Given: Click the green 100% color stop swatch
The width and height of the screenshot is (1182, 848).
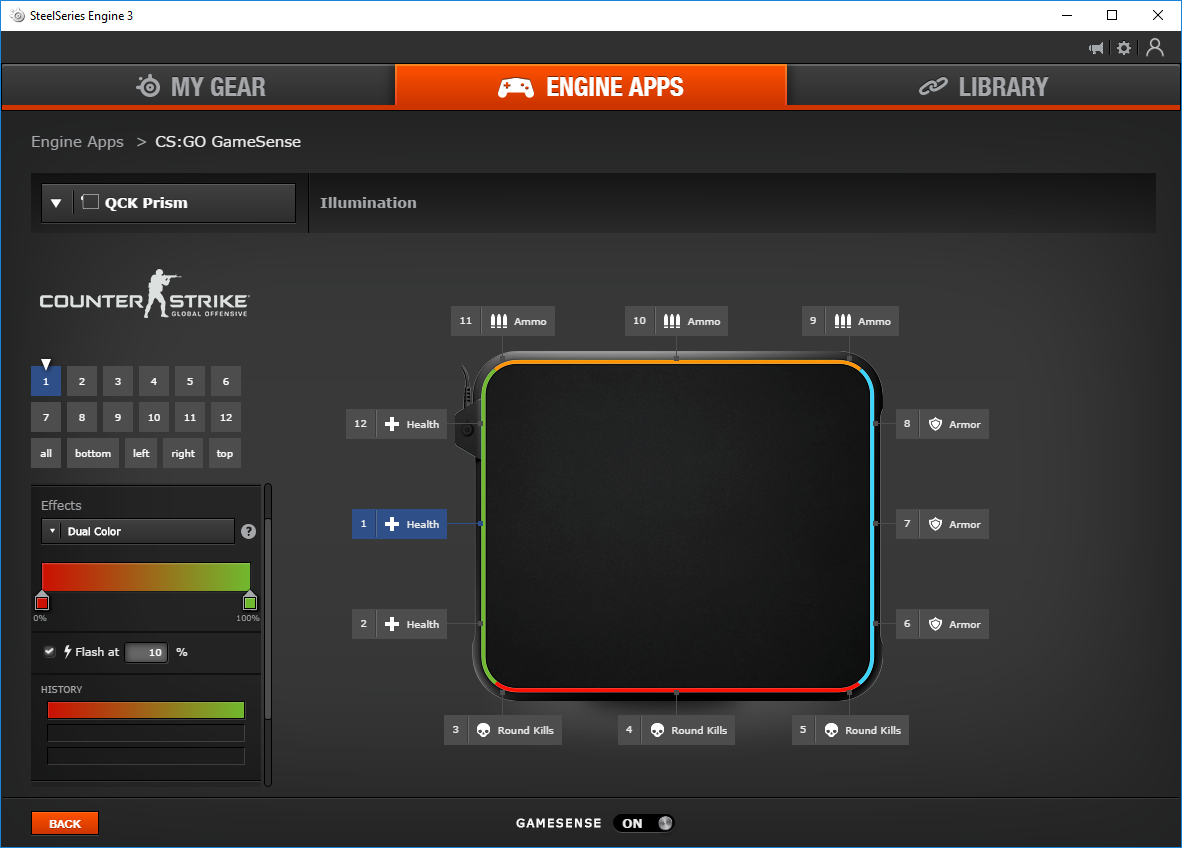Looking at the screenshot, I should [250, 602].
